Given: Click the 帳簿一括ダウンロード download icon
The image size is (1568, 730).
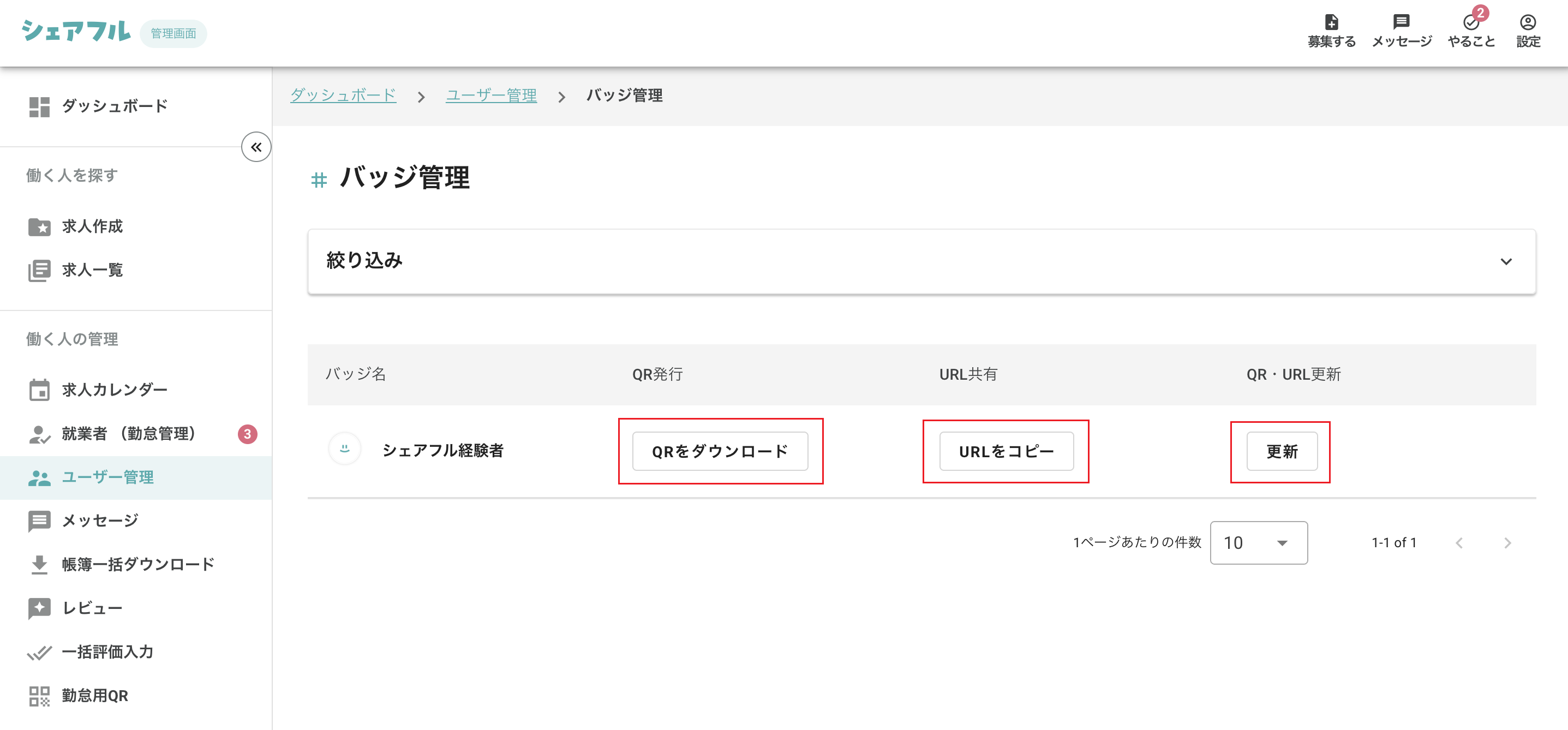Looking at the screenshot, I should pos(40,564).
